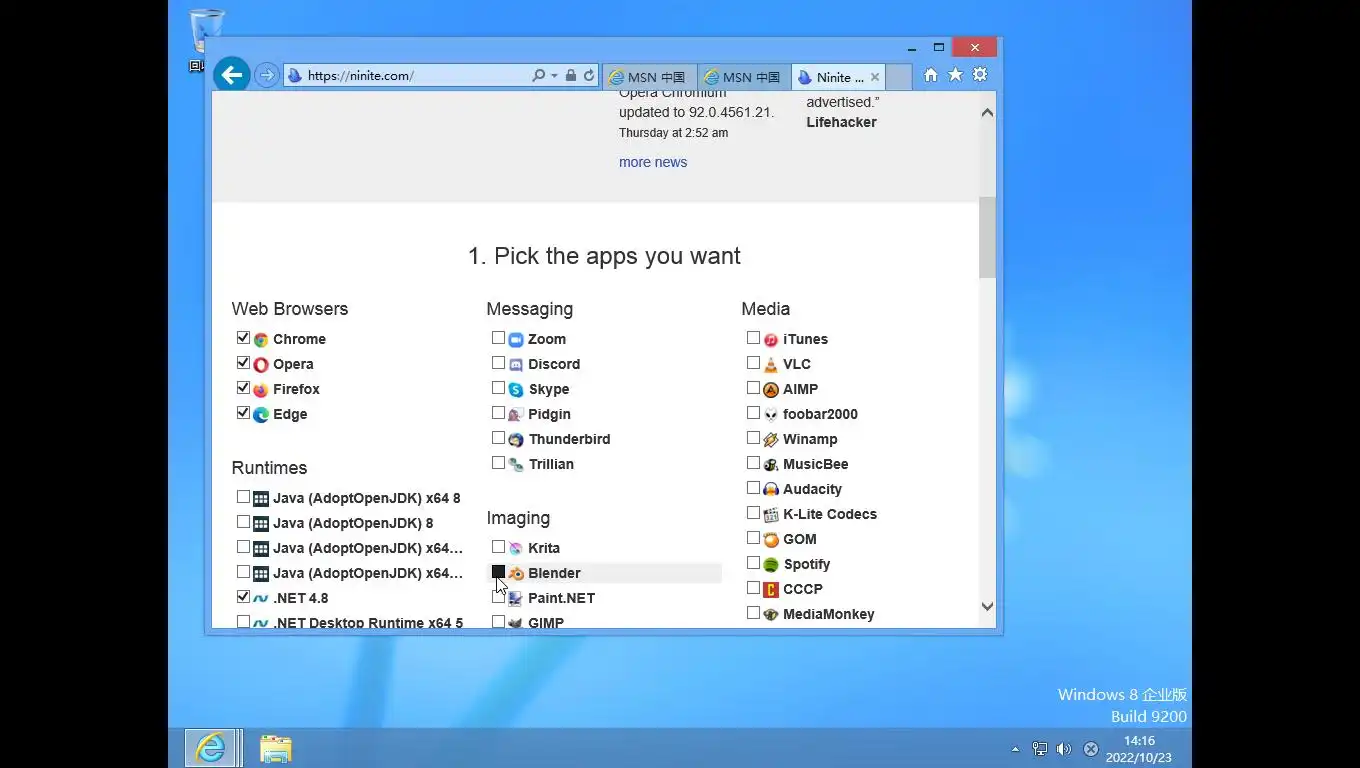
Task: Go forward in browser history
Action: [x=266, y=75]
